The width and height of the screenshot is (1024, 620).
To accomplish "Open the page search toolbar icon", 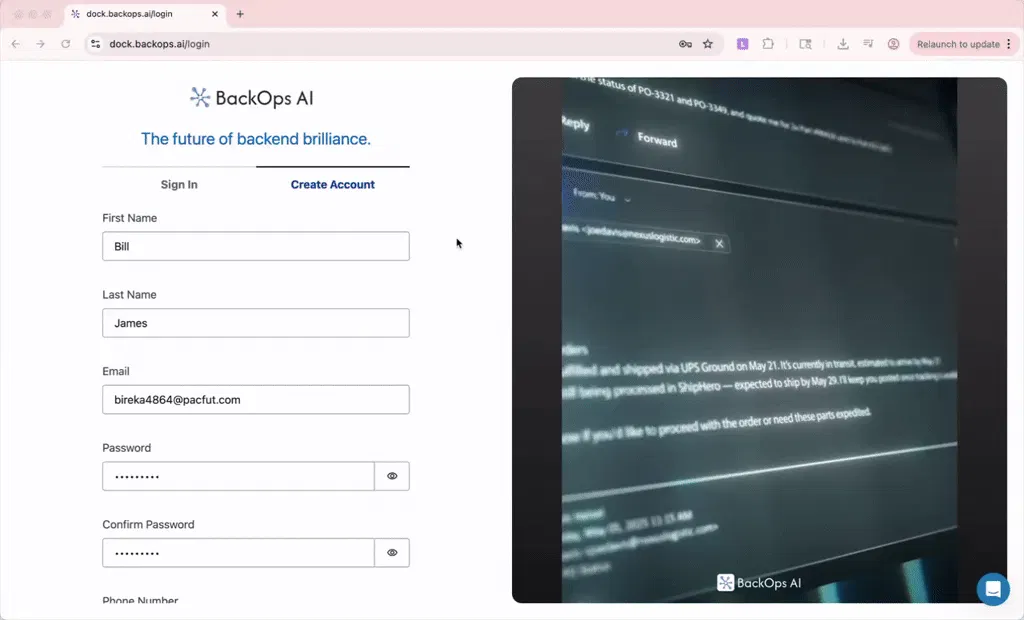I will (805, 44).
